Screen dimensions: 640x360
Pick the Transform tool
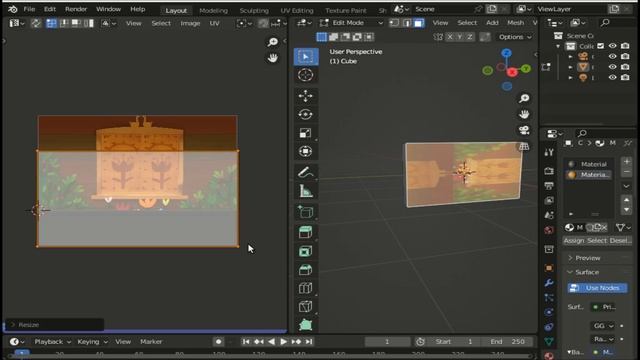[x=306, y=151]
